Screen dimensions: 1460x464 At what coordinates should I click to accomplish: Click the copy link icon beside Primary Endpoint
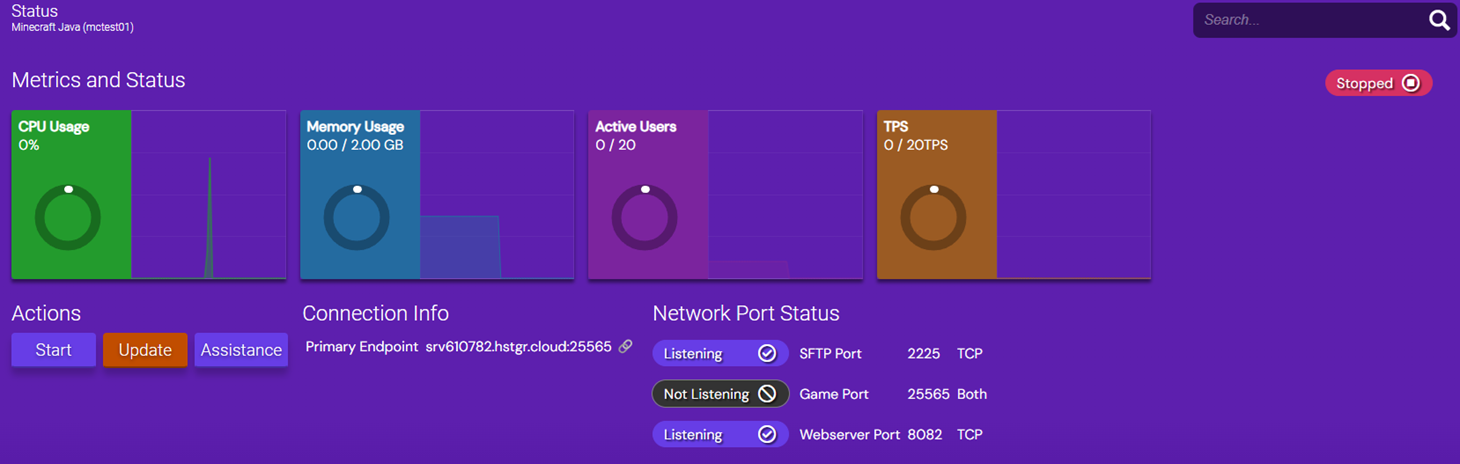click(625, 347)
